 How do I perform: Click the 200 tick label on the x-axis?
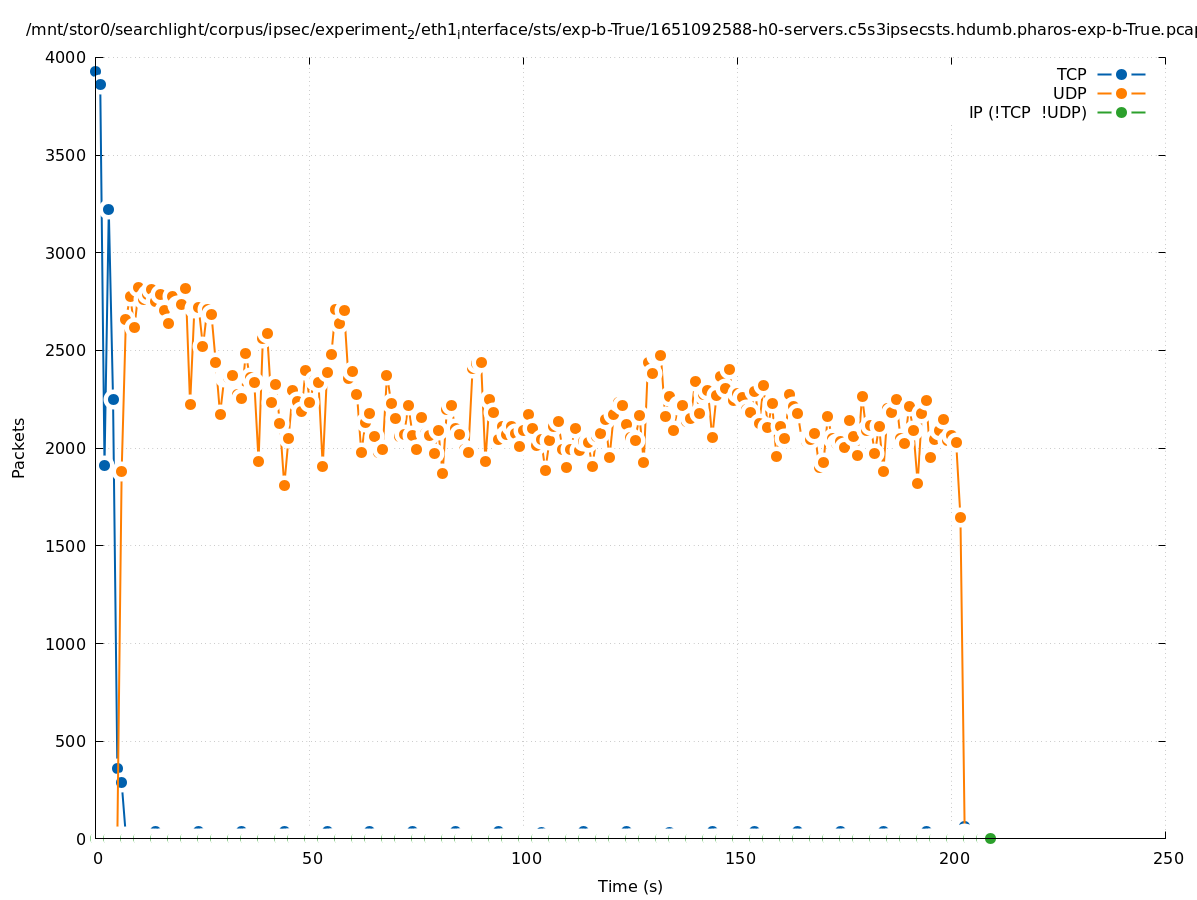click(x=952, y=858)
